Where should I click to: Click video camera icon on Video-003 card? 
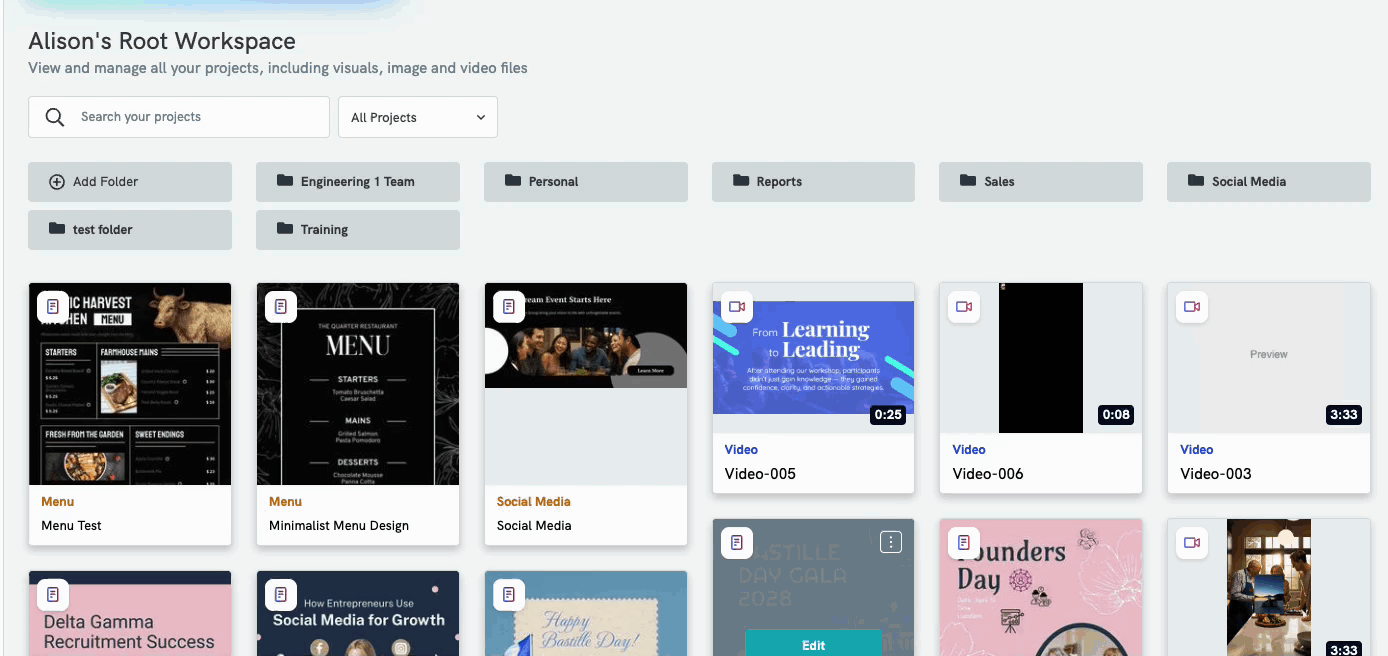click(x=1192, y=306)
